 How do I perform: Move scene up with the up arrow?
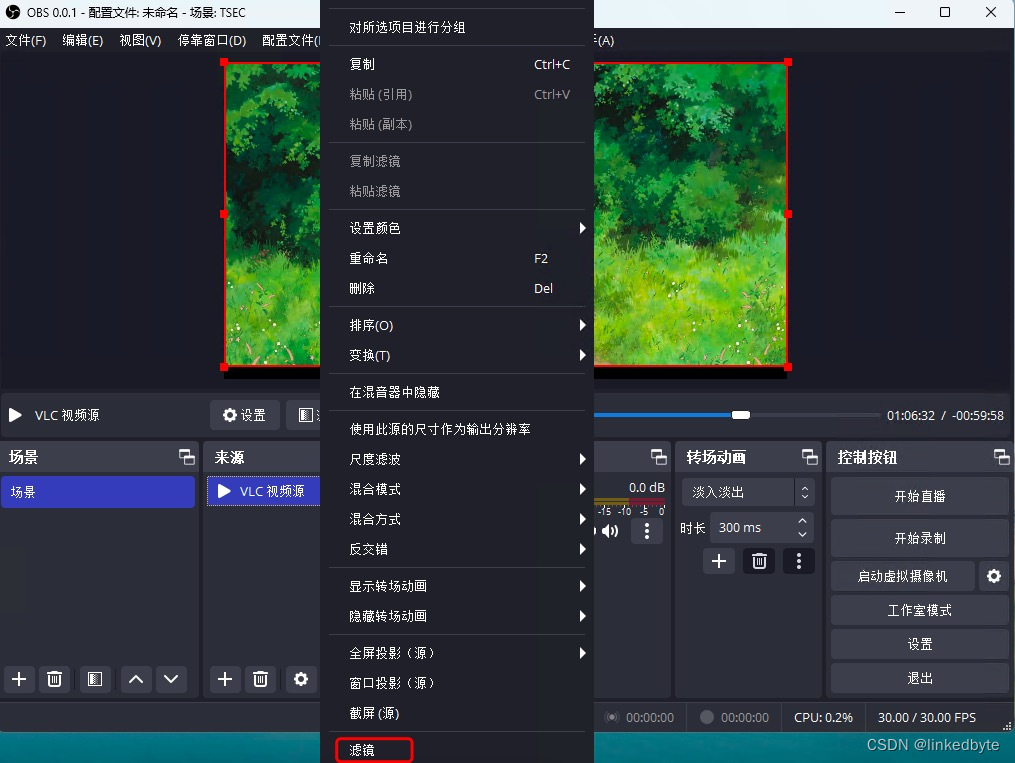(x=136, y=679)
